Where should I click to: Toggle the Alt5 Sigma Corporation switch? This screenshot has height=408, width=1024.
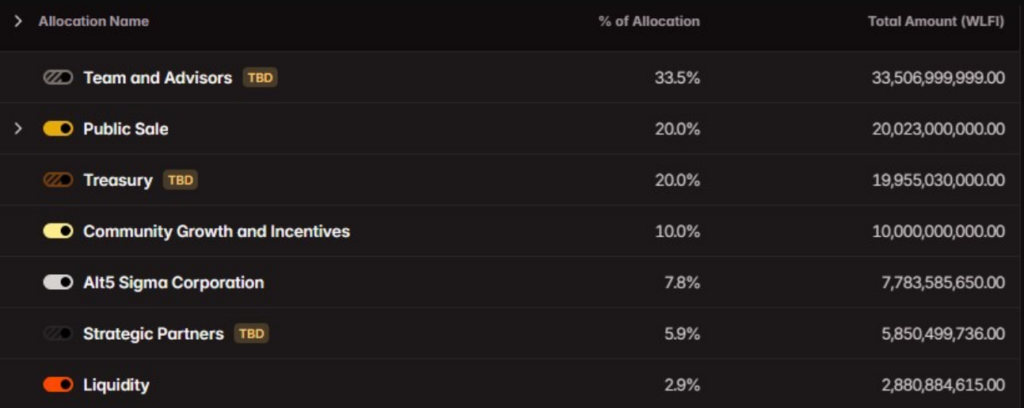58,283
